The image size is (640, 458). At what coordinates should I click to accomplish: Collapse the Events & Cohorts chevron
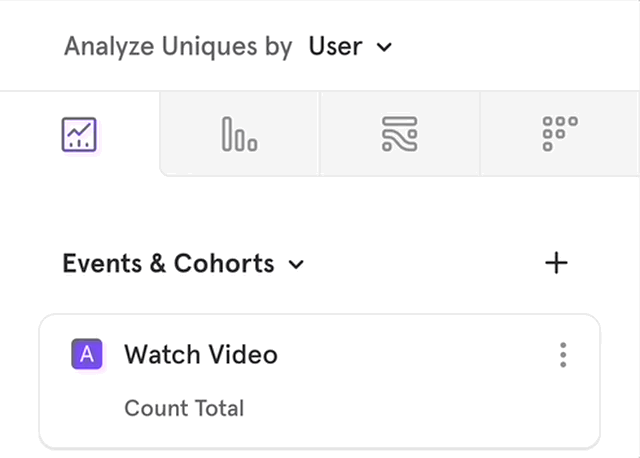click(296, 265)
